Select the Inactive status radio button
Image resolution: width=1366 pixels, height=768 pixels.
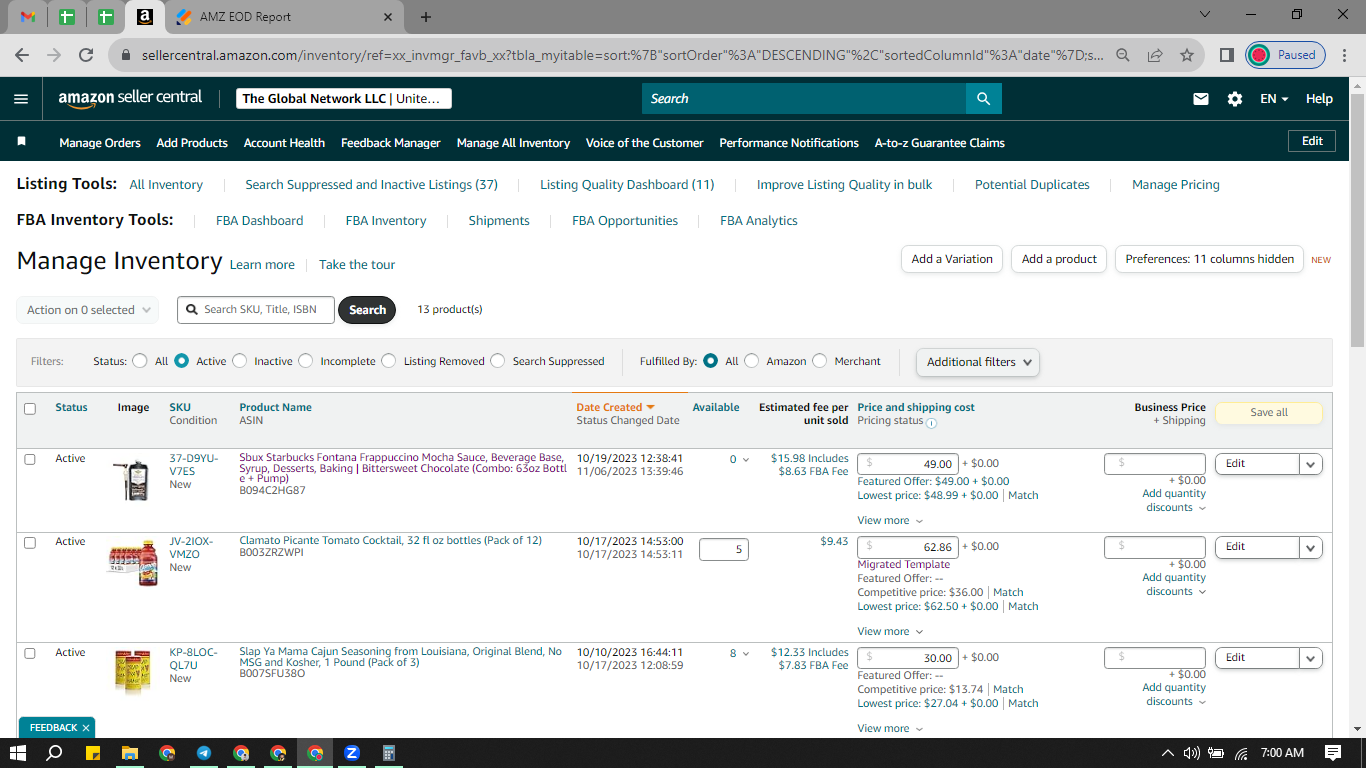pyautogui.click(x=239, y=361)
